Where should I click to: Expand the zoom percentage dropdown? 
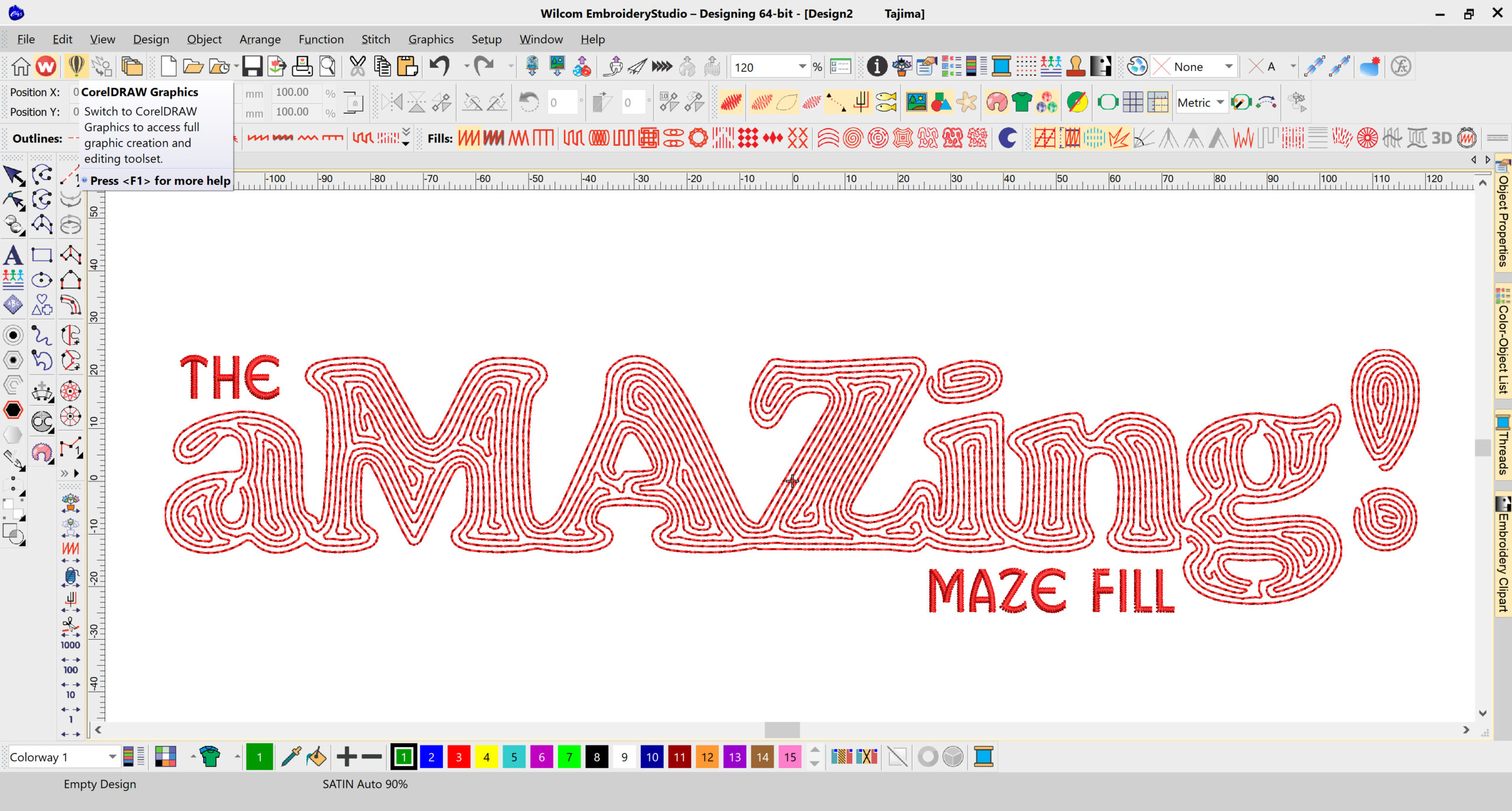pyautogui.click(x=802, y=67)
